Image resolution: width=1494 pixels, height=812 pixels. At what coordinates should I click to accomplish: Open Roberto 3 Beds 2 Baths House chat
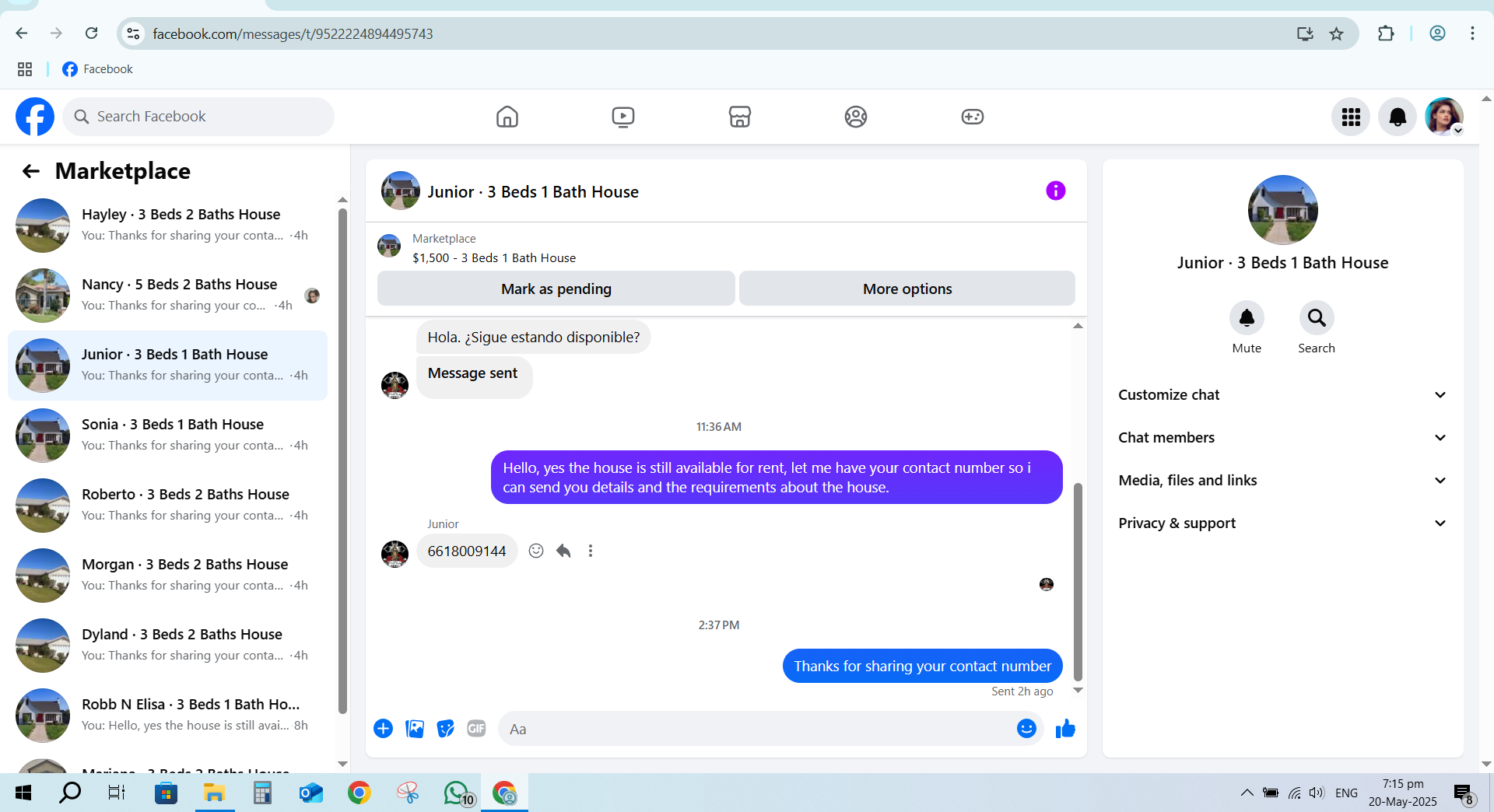coord(167,506)
